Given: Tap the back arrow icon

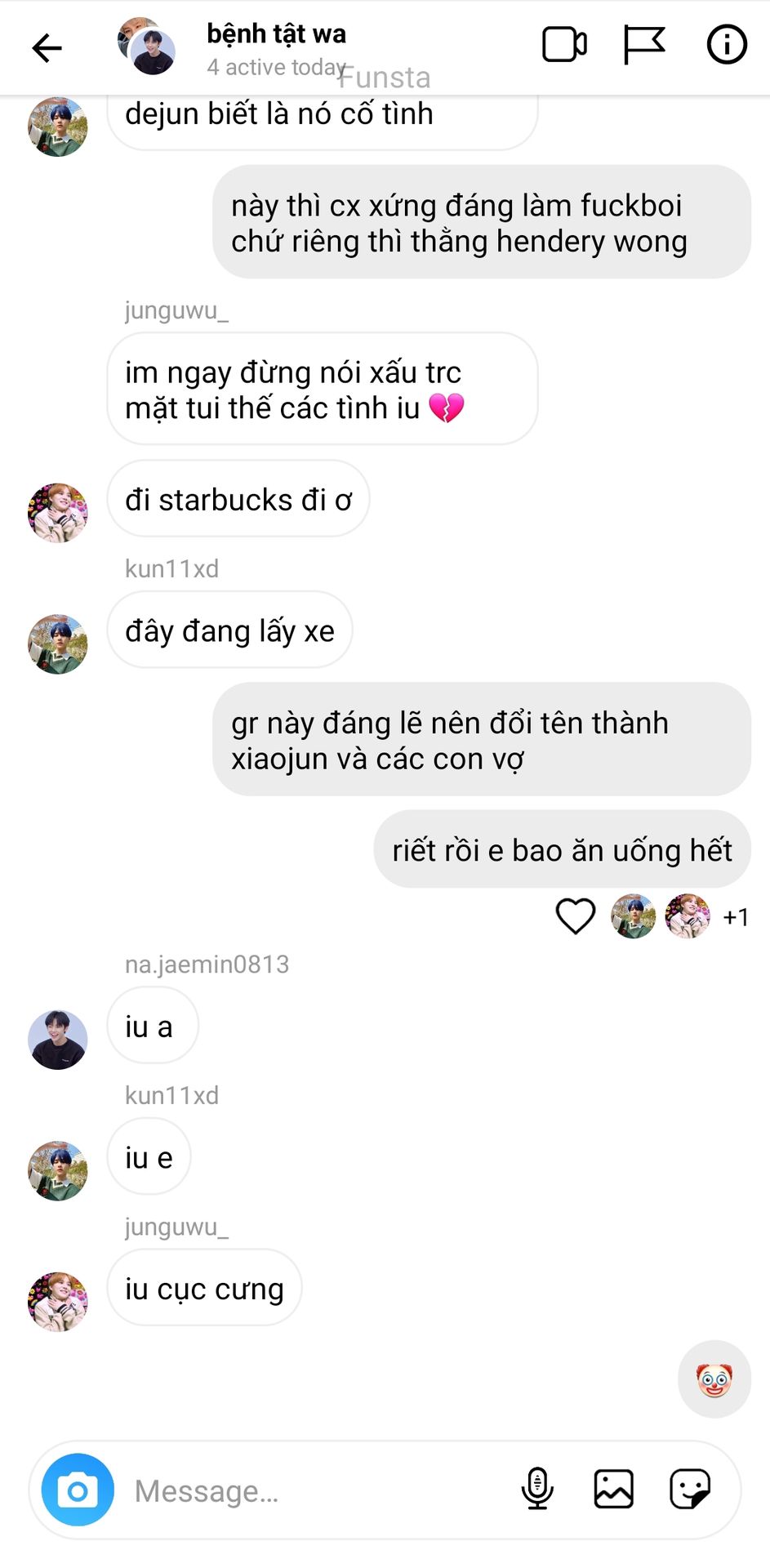Looking at the screenshot, I should [47, 48].
